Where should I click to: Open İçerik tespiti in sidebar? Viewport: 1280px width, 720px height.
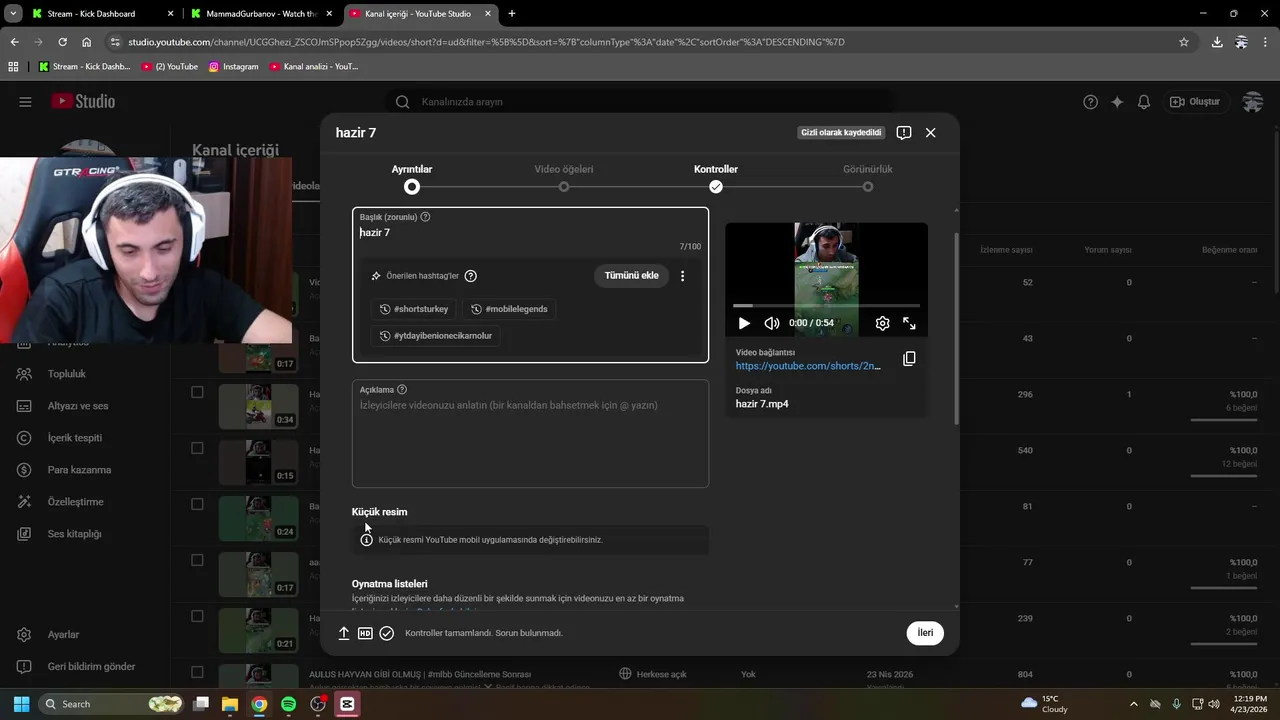[75, 438]
